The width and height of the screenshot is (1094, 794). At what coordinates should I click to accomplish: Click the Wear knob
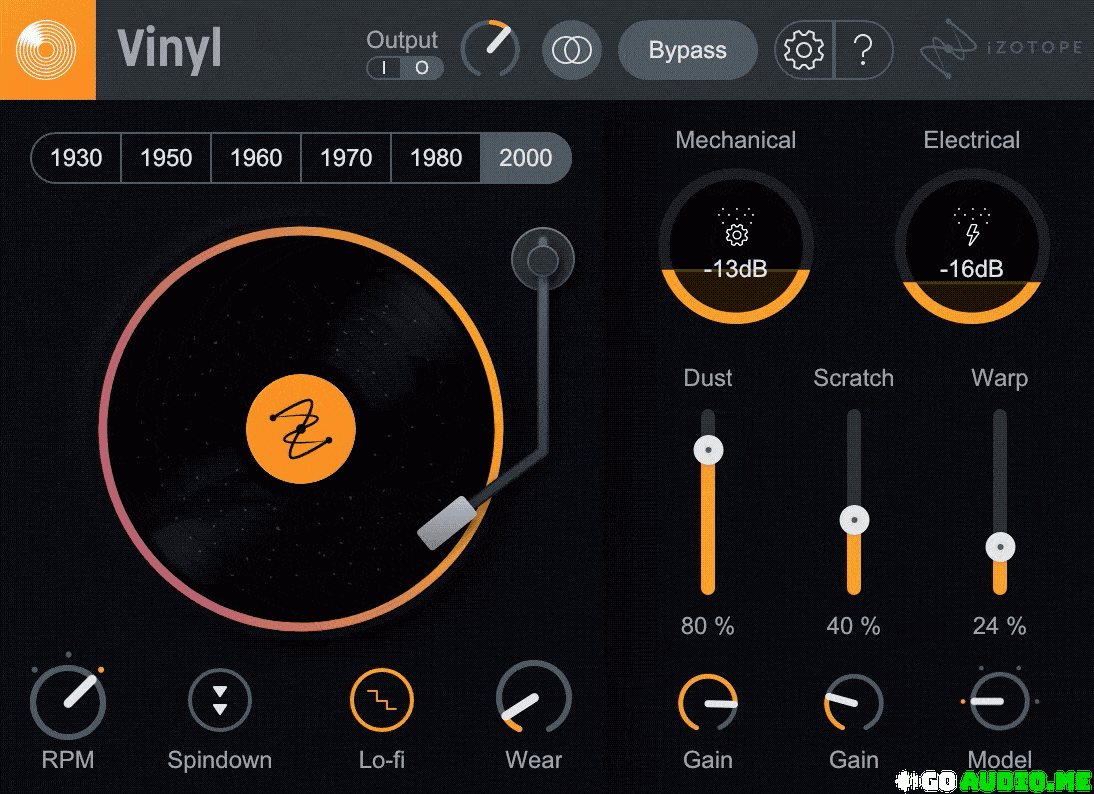pos(534,700)
